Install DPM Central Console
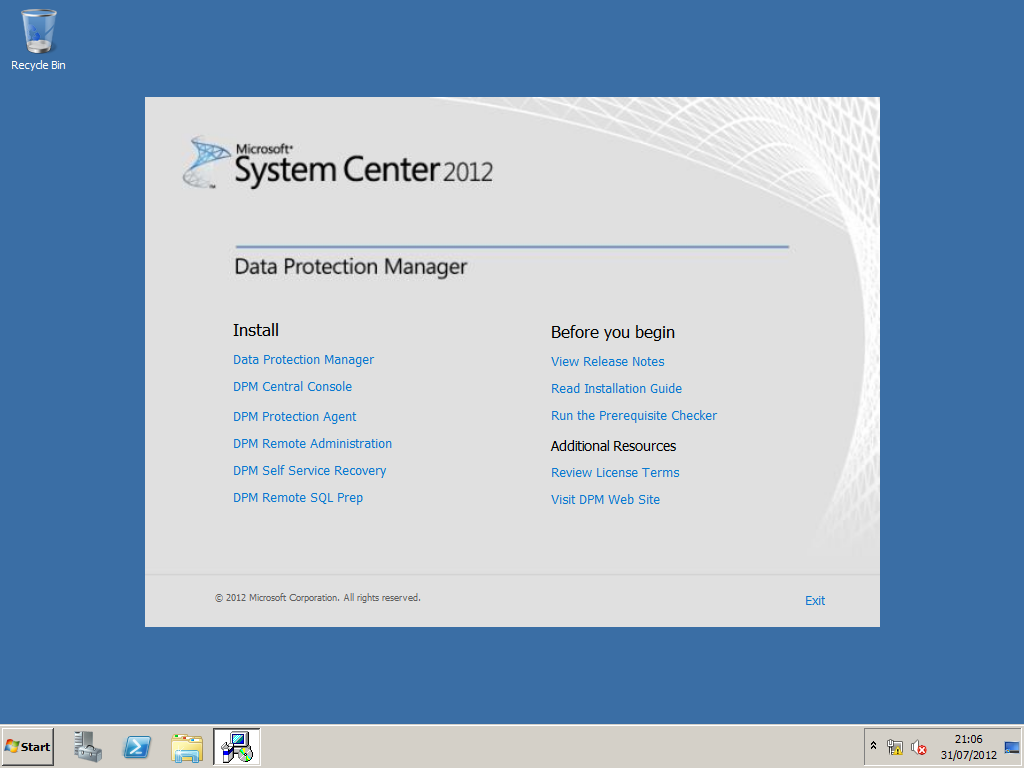The image size is (1024, 768). [292, 387]
